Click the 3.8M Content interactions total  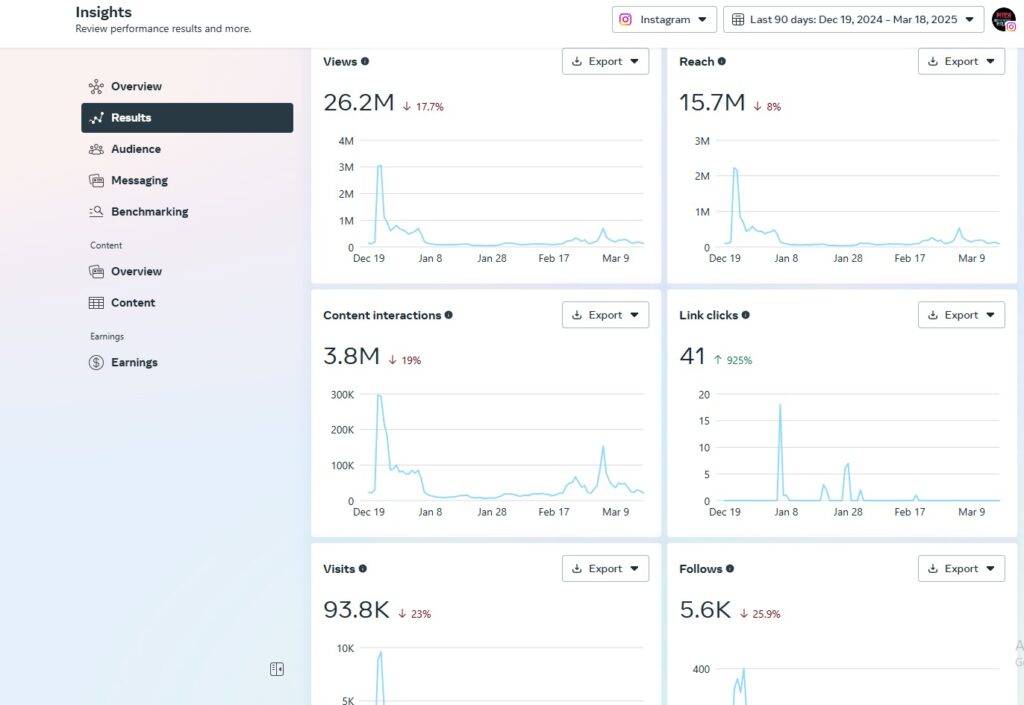[x=351, y=356]
